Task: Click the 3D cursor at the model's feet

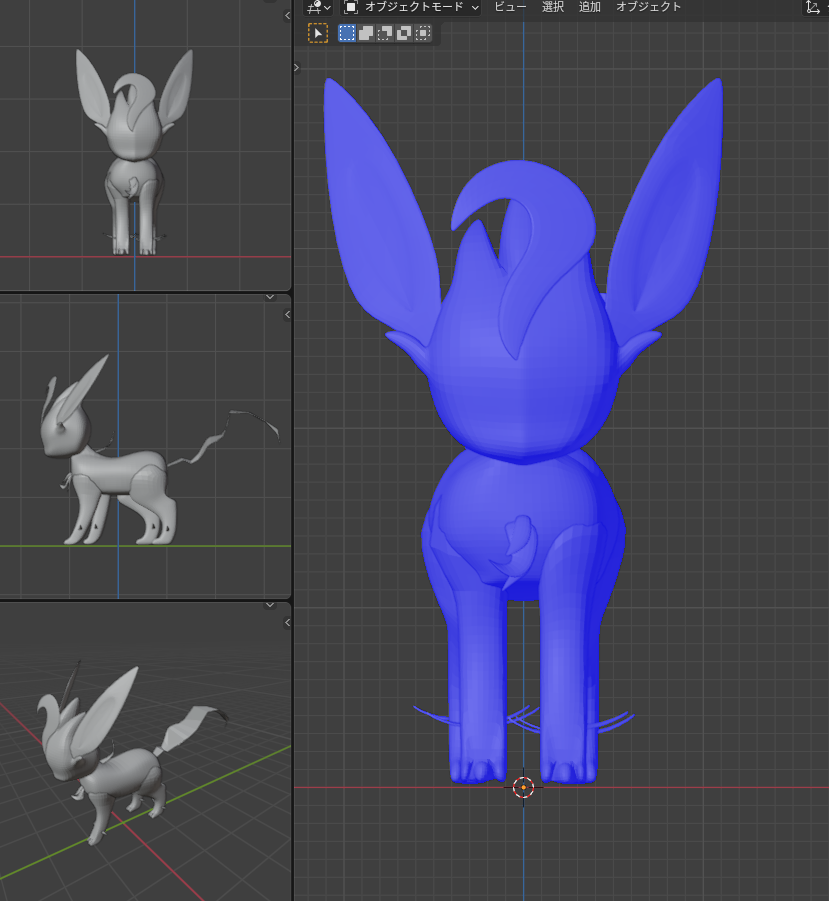Action: tap(523, 787)
